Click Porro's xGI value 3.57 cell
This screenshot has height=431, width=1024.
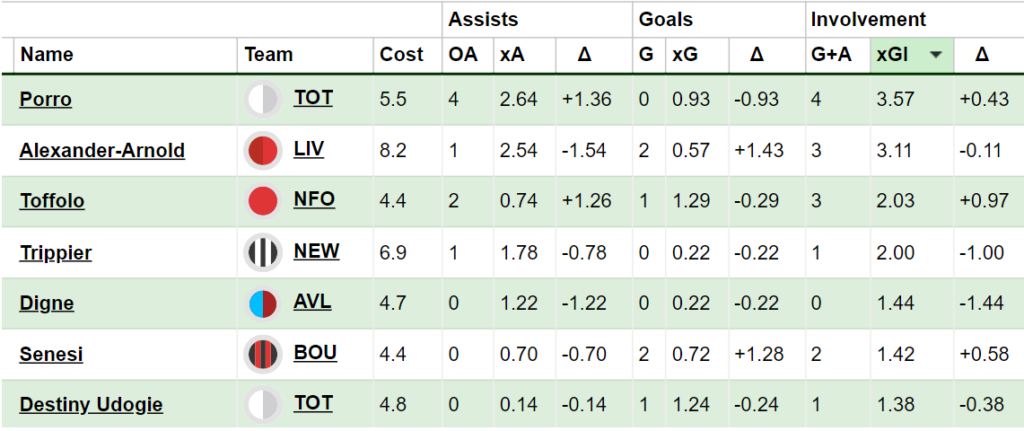tap(894, 100)
